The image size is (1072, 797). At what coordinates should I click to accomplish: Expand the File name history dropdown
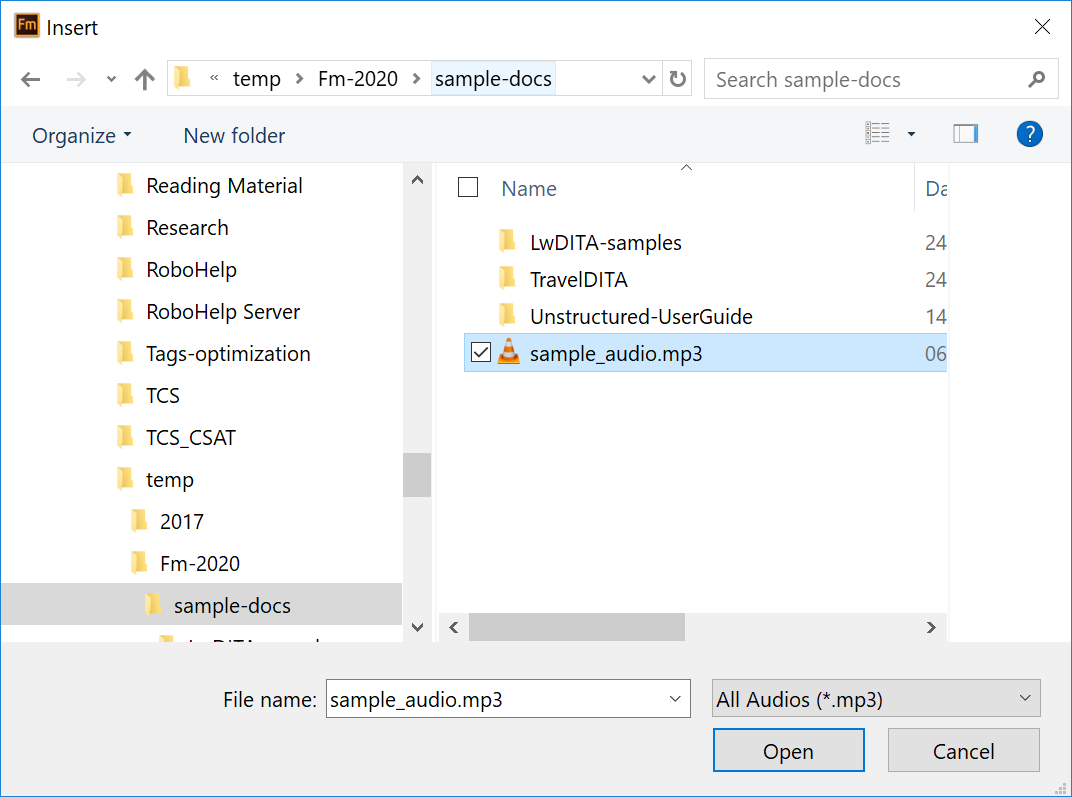click(675, 700)
